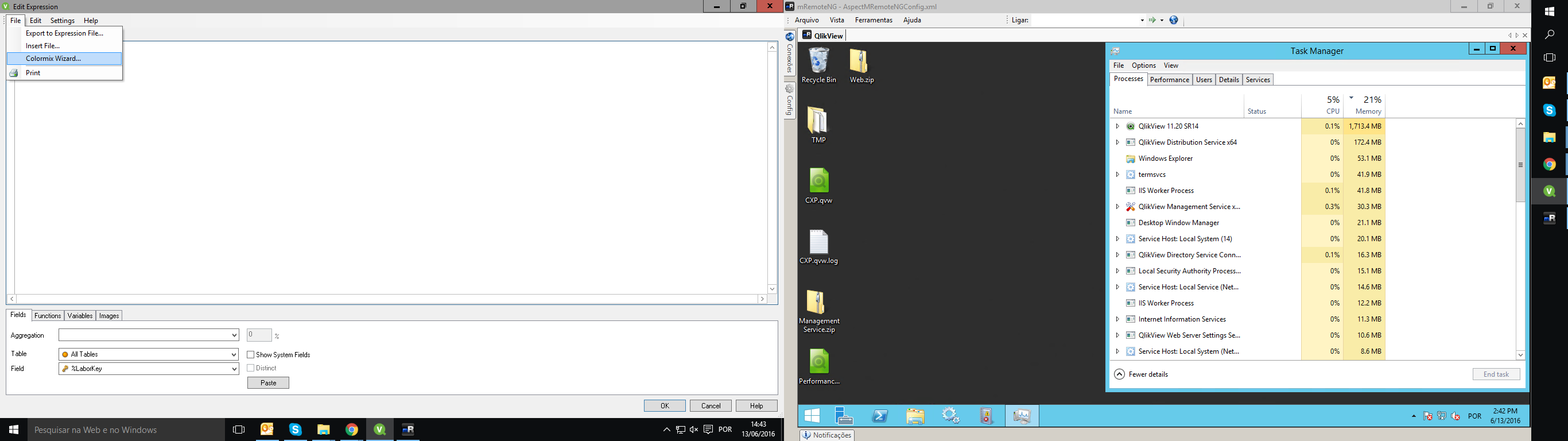1568x441 pixels.
Task: Switch to the Functions tab
Action: 48,315
